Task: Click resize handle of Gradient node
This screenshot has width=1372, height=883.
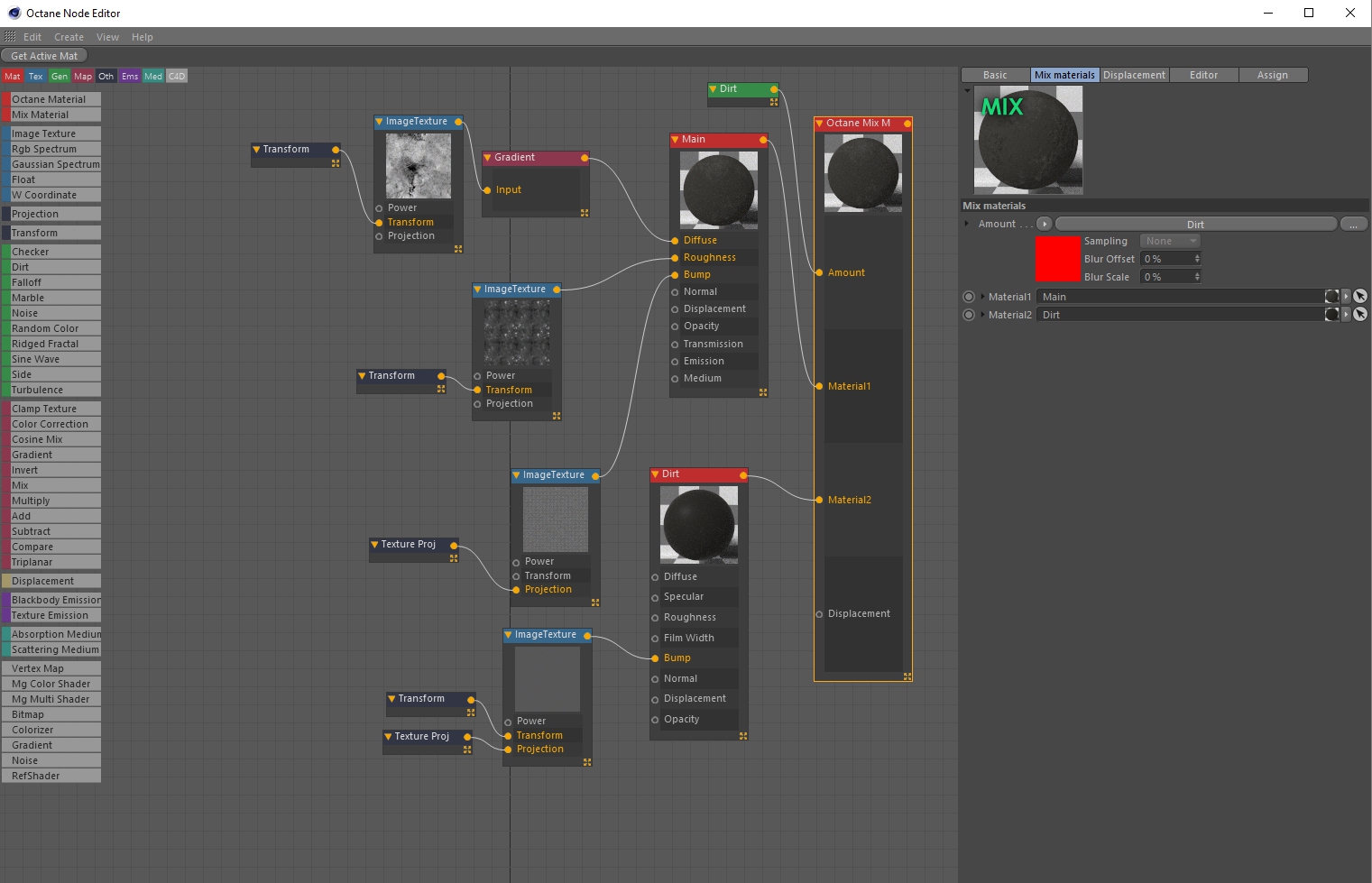Action: click(585, 213)
